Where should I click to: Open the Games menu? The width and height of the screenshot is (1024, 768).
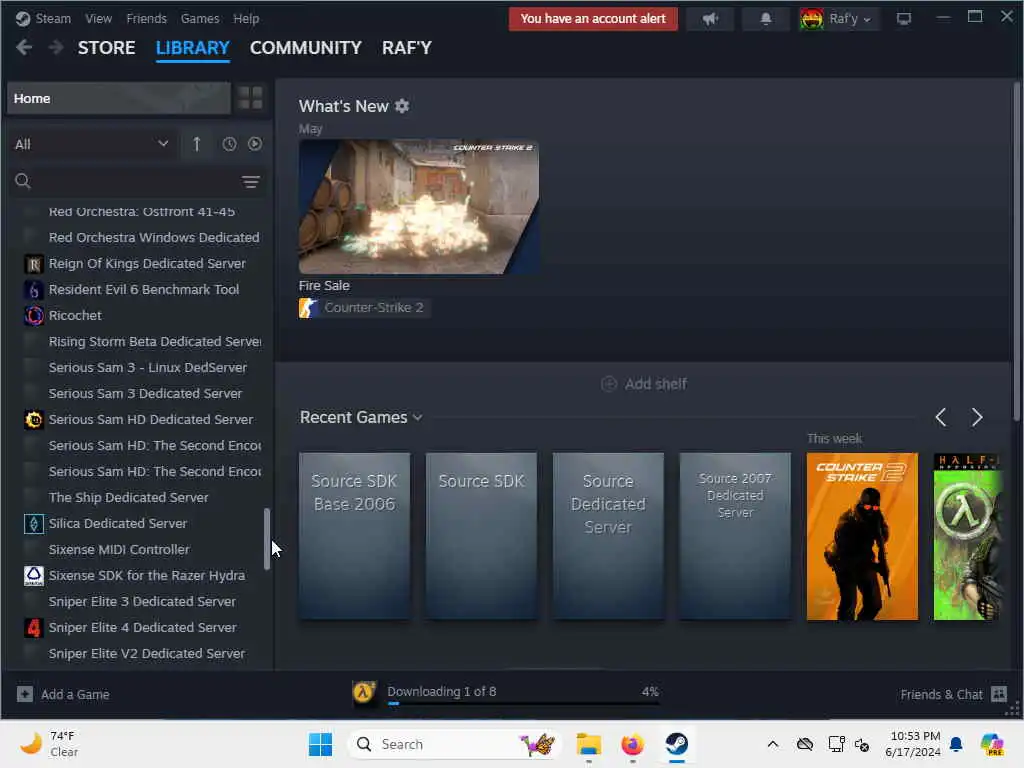(200, 18)
